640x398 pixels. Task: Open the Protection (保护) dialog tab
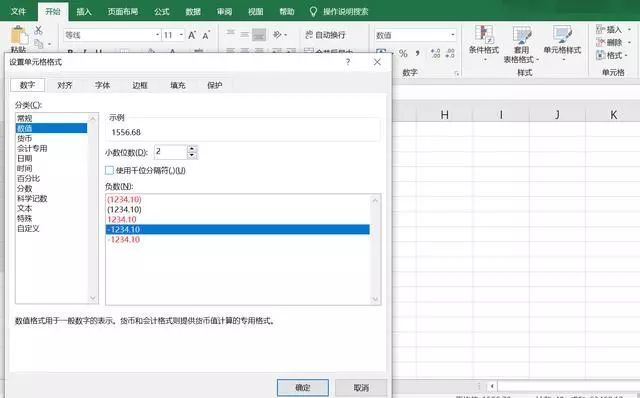click(x=215, y=85)
